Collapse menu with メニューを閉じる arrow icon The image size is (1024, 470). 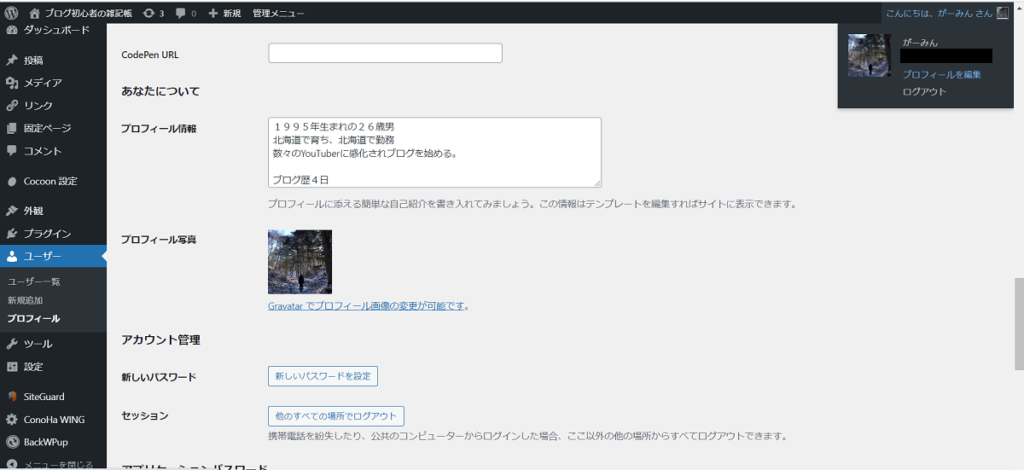11,464
